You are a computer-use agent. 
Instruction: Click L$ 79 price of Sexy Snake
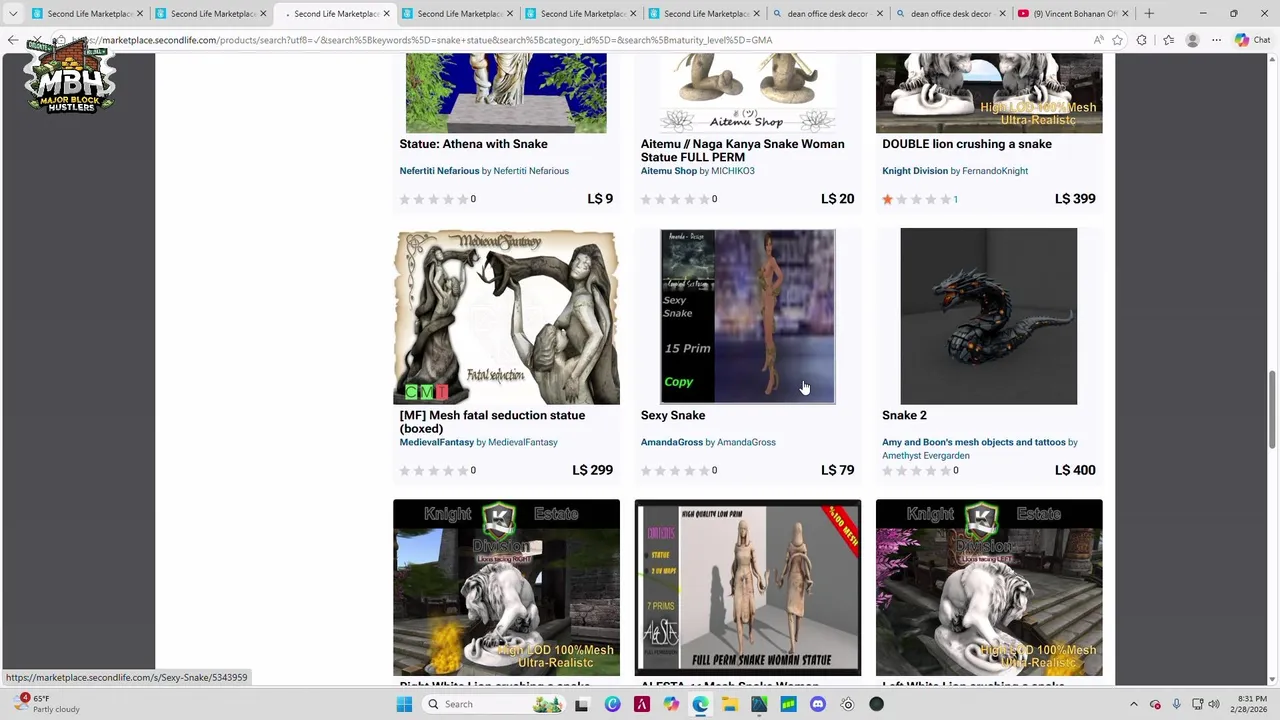[x=837, y=470]
